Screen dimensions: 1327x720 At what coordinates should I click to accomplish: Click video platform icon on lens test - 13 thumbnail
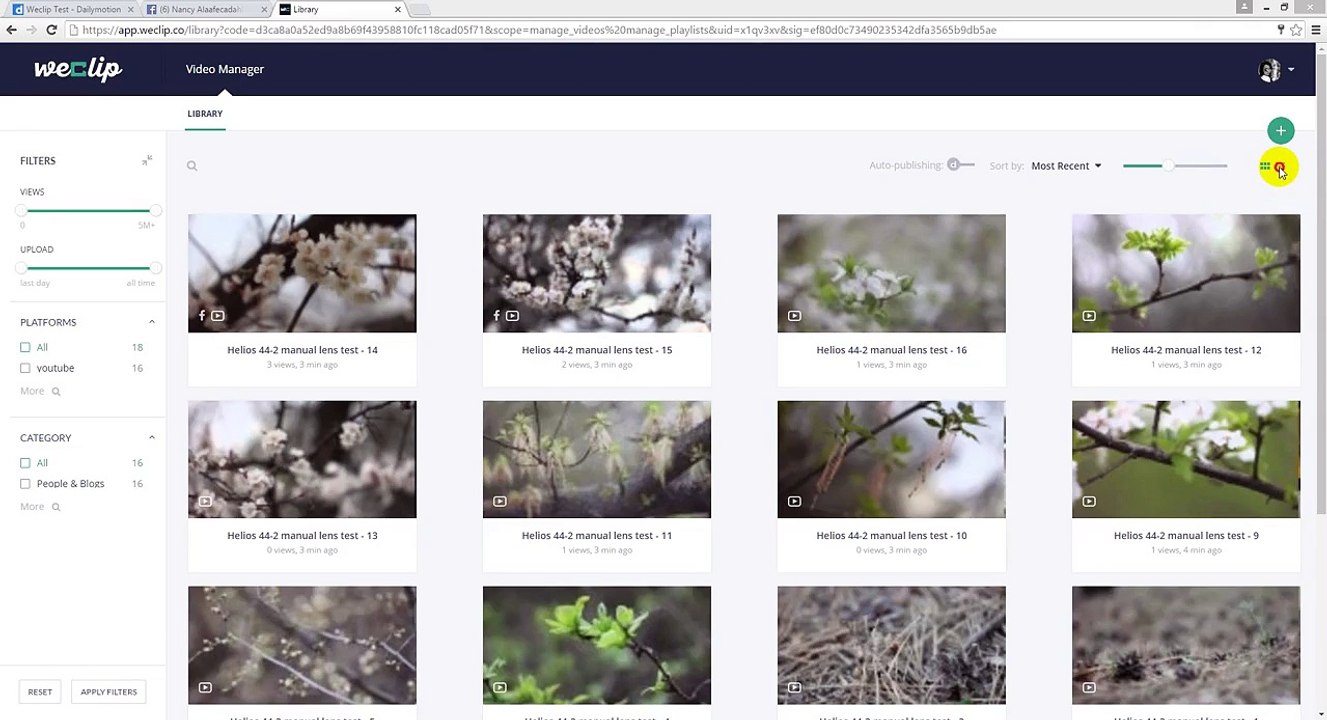pos(205,501)
